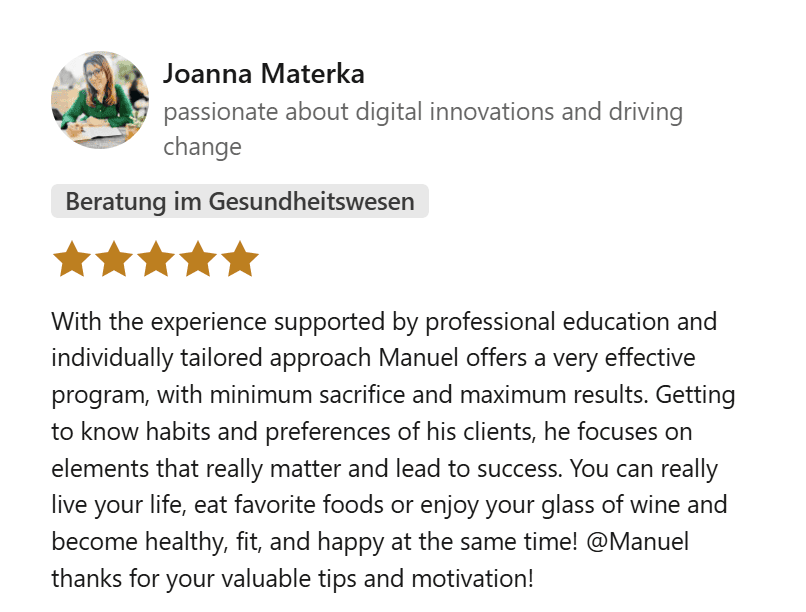806x612 pixels.
Task: Click the reviewer name Joanna Materka
Action: click(x=263, y=74)
